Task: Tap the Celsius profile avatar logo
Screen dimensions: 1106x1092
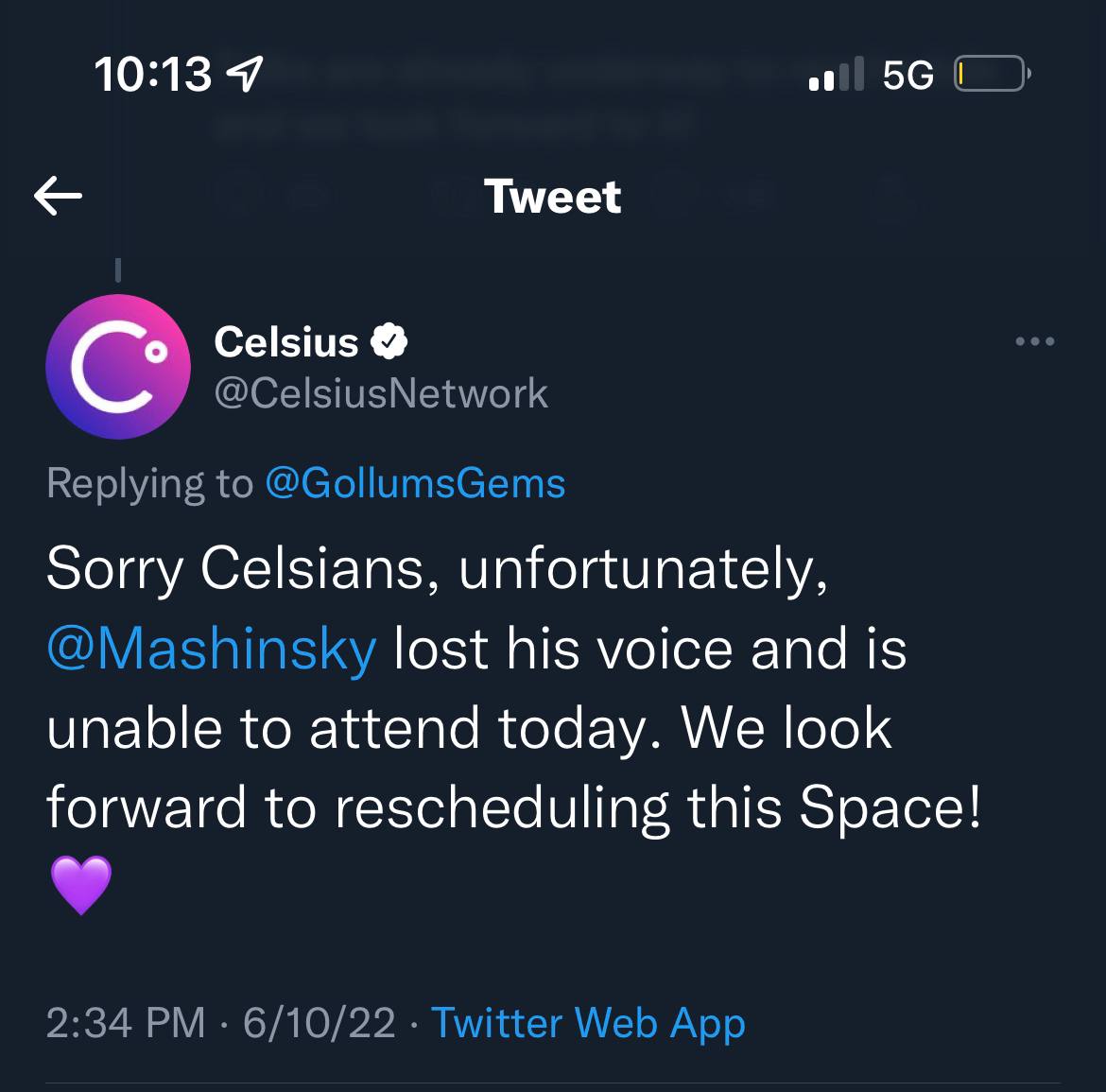Action: tap(118, 367)
